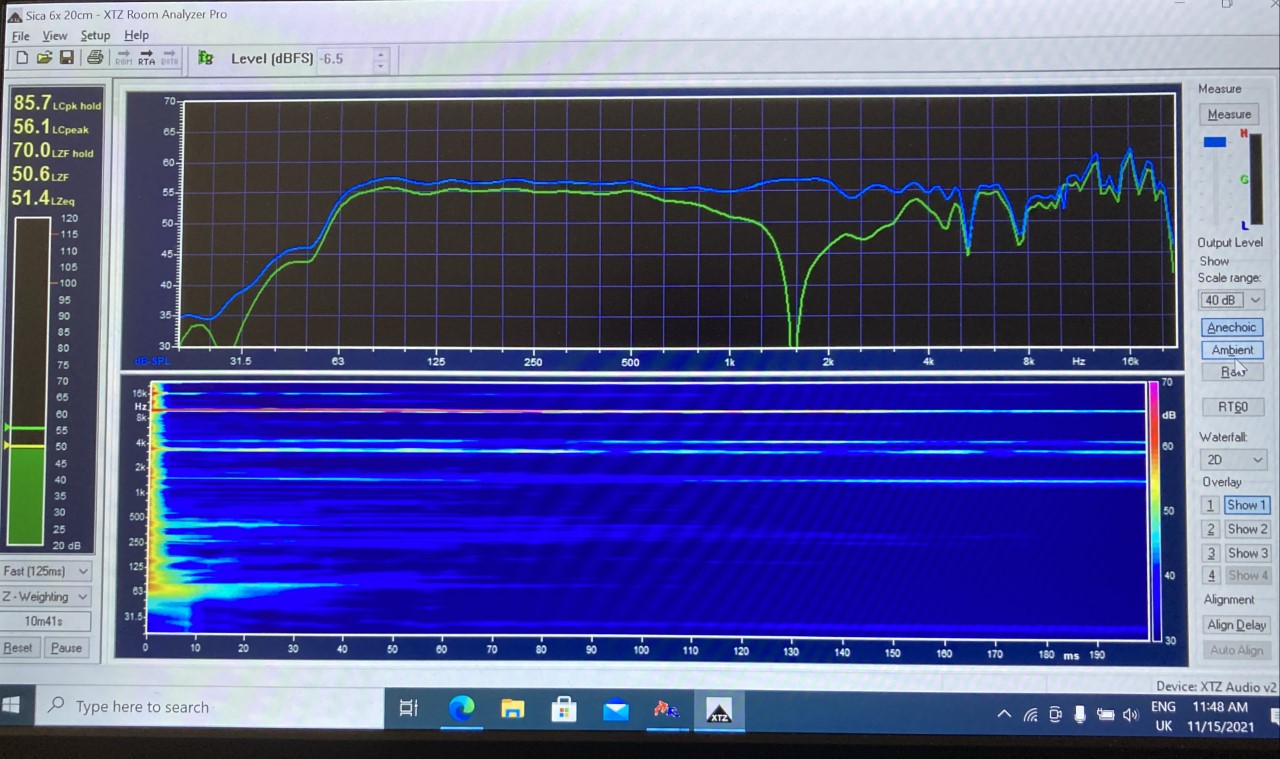Click the Measure button

(x=1229, y=114)
